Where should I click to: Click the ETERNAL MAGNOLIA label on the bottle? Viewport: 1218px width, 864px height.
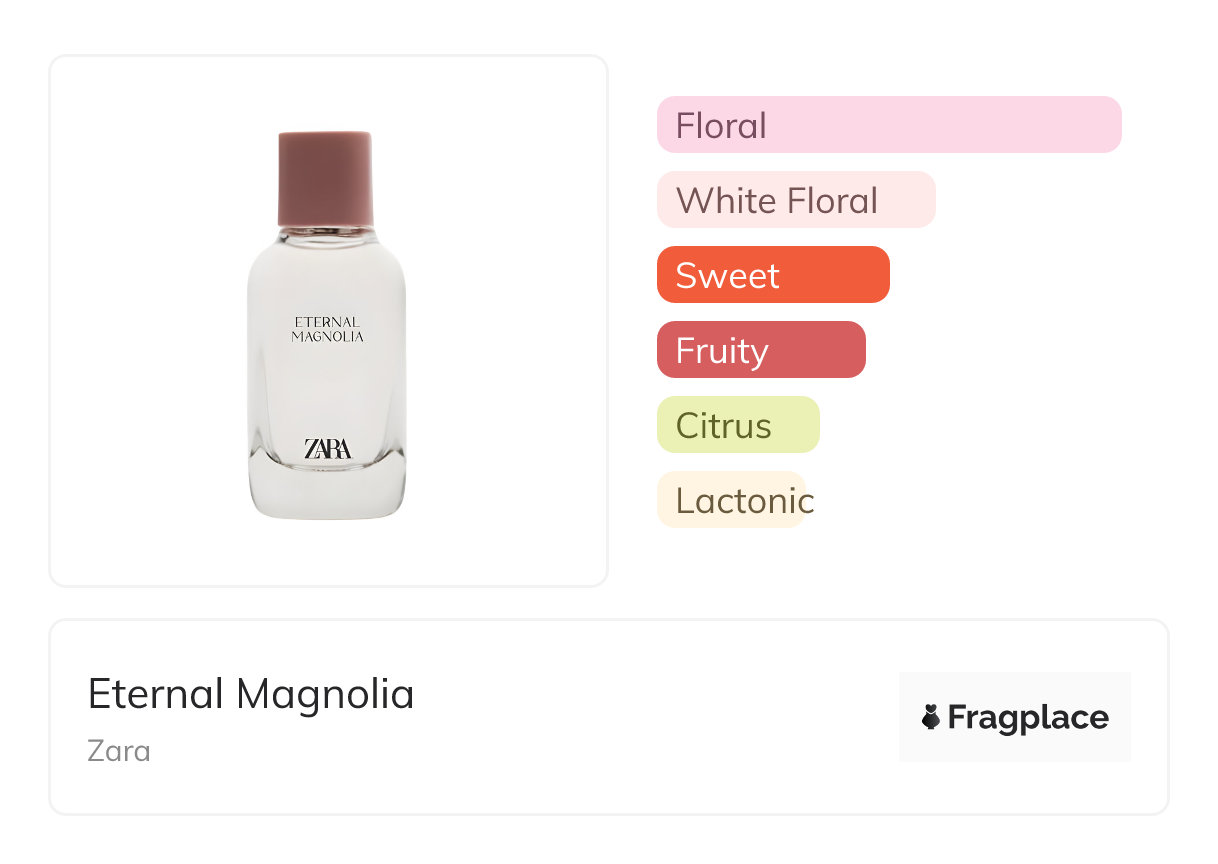327,329
